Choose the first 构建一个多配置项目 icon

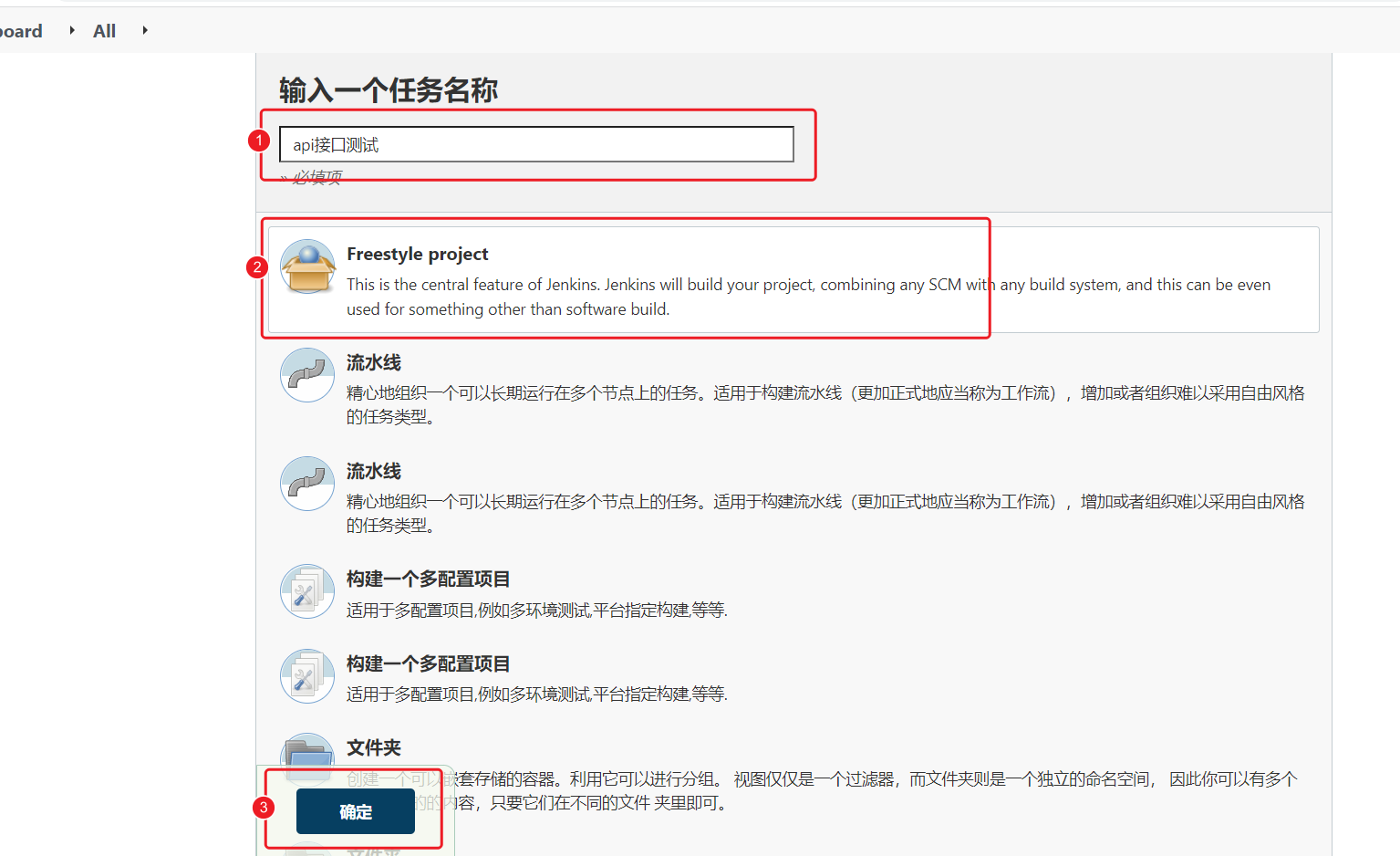tap(307, 591)
